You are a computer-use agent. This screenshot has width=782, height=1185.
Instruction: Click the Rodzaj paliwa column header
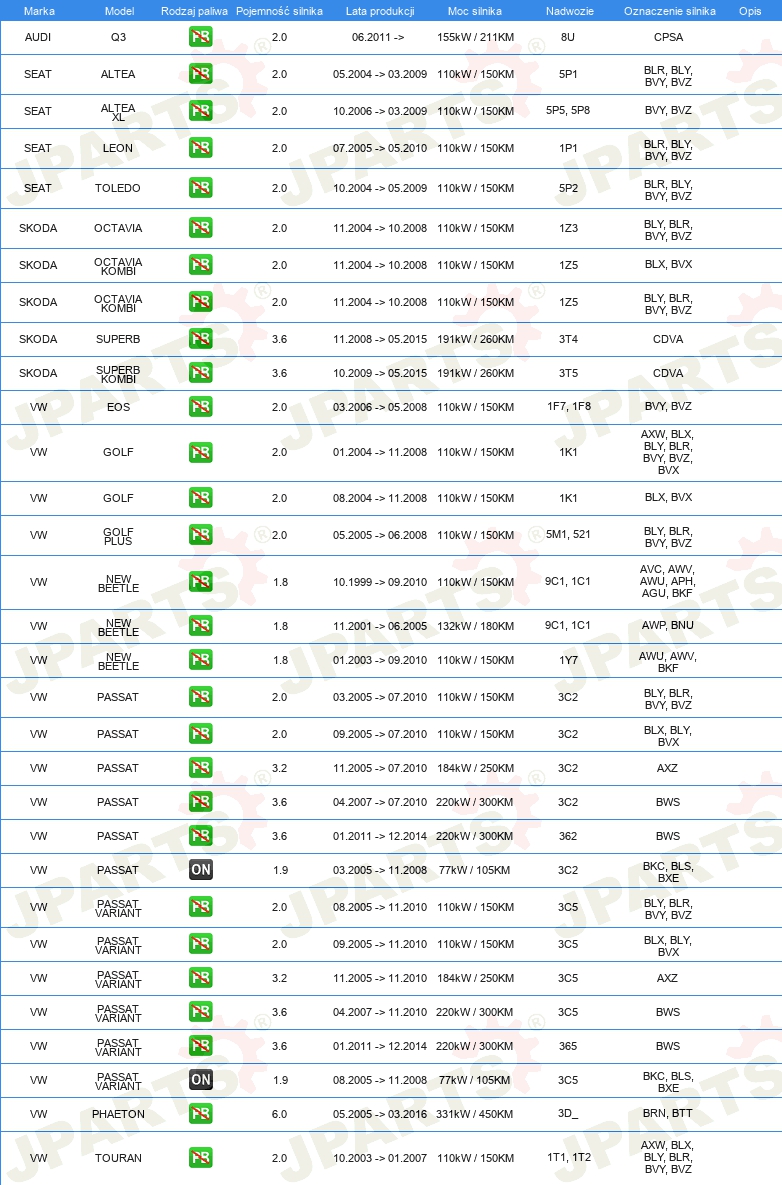pyautogui.click(x=194, y=11)
